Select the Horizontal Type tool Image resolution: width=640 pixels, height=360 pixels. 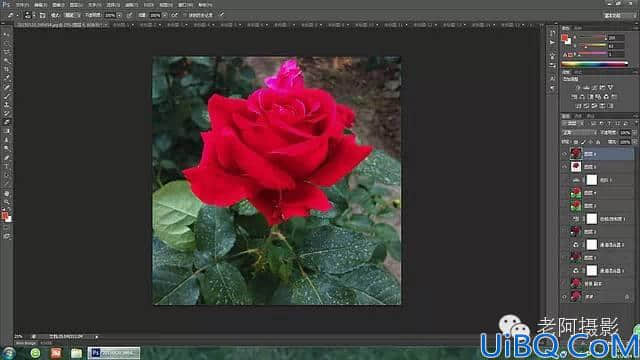pos(7,167)
